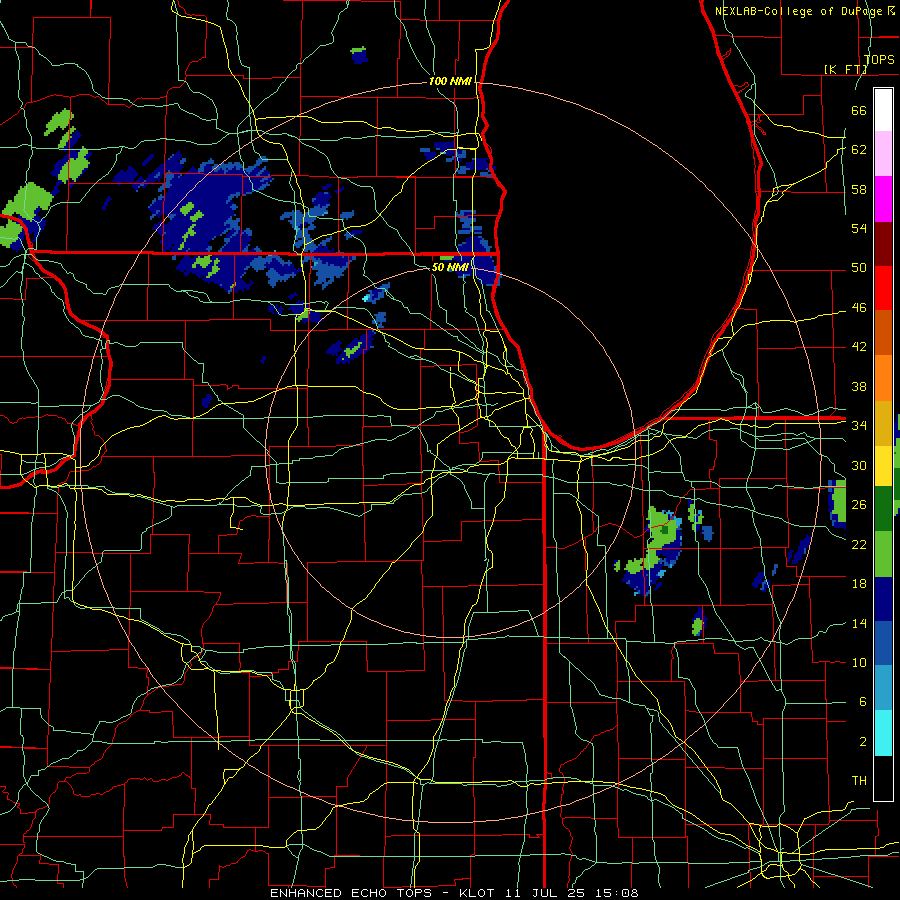Select the magenta segment of the color bar
900x900 pixels.
[x=883, y=199]
